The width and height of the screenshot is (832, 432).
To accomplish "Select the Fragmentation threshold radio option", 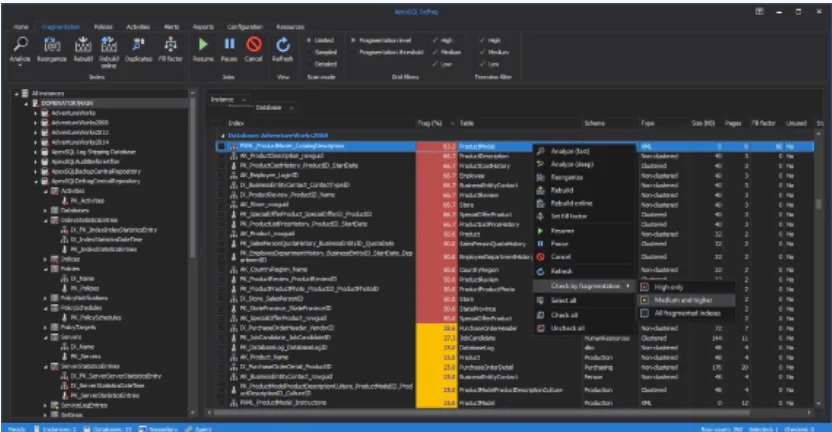I will (353, 52).
